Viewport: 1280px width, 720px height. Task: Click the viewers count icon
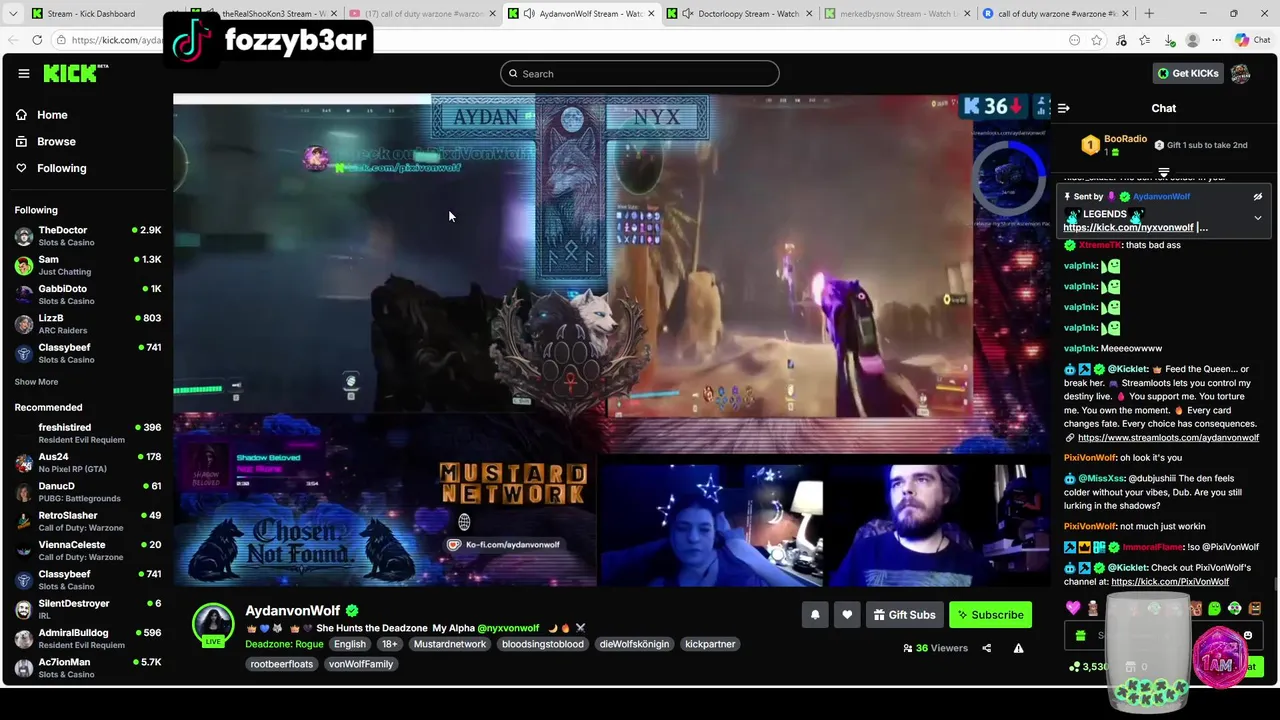(x=908, y=648)
